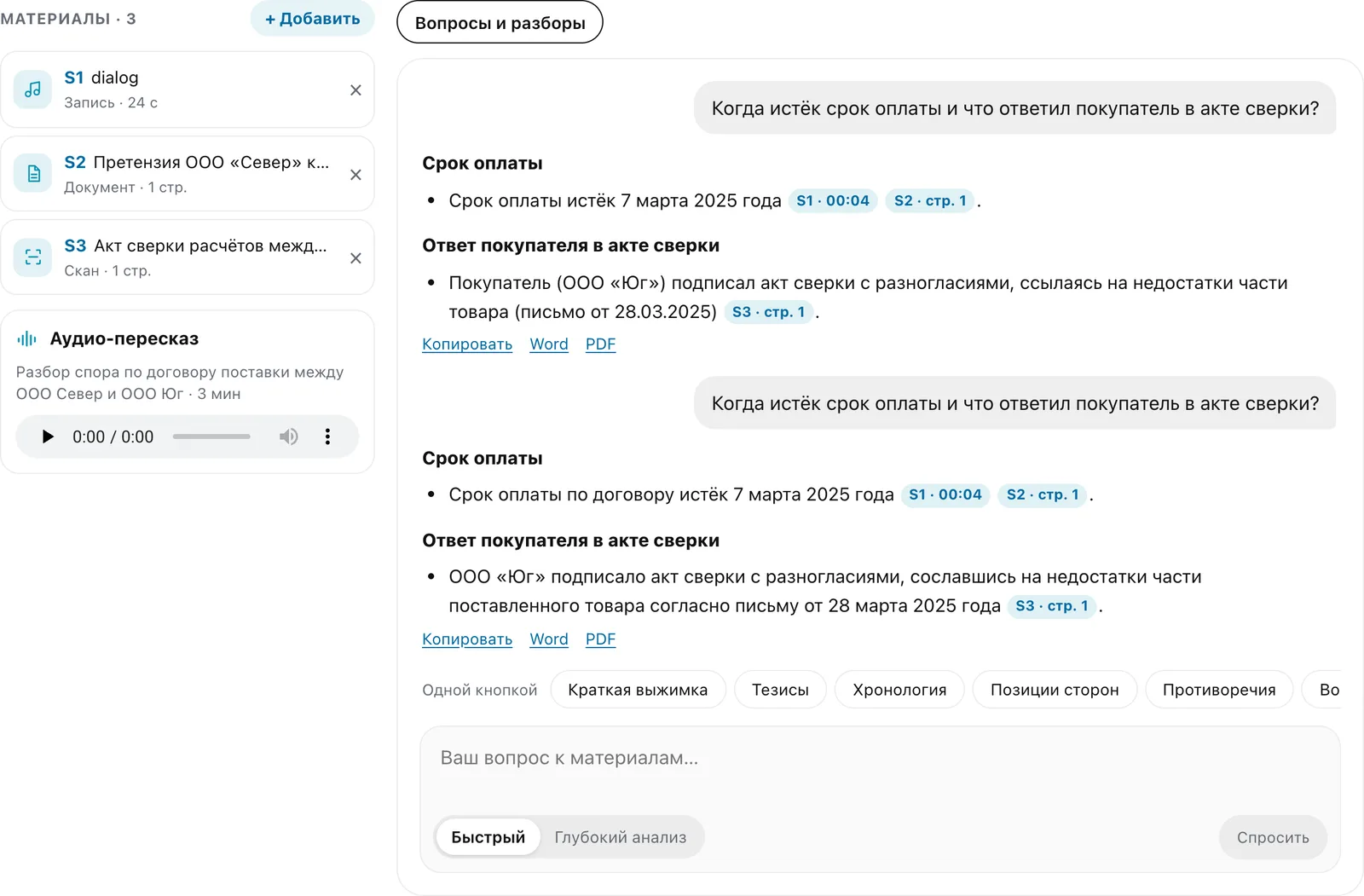Screen dimensions: 1364x896
Task: Export the second answer to PDF
Action: click(x=600, y=639)
